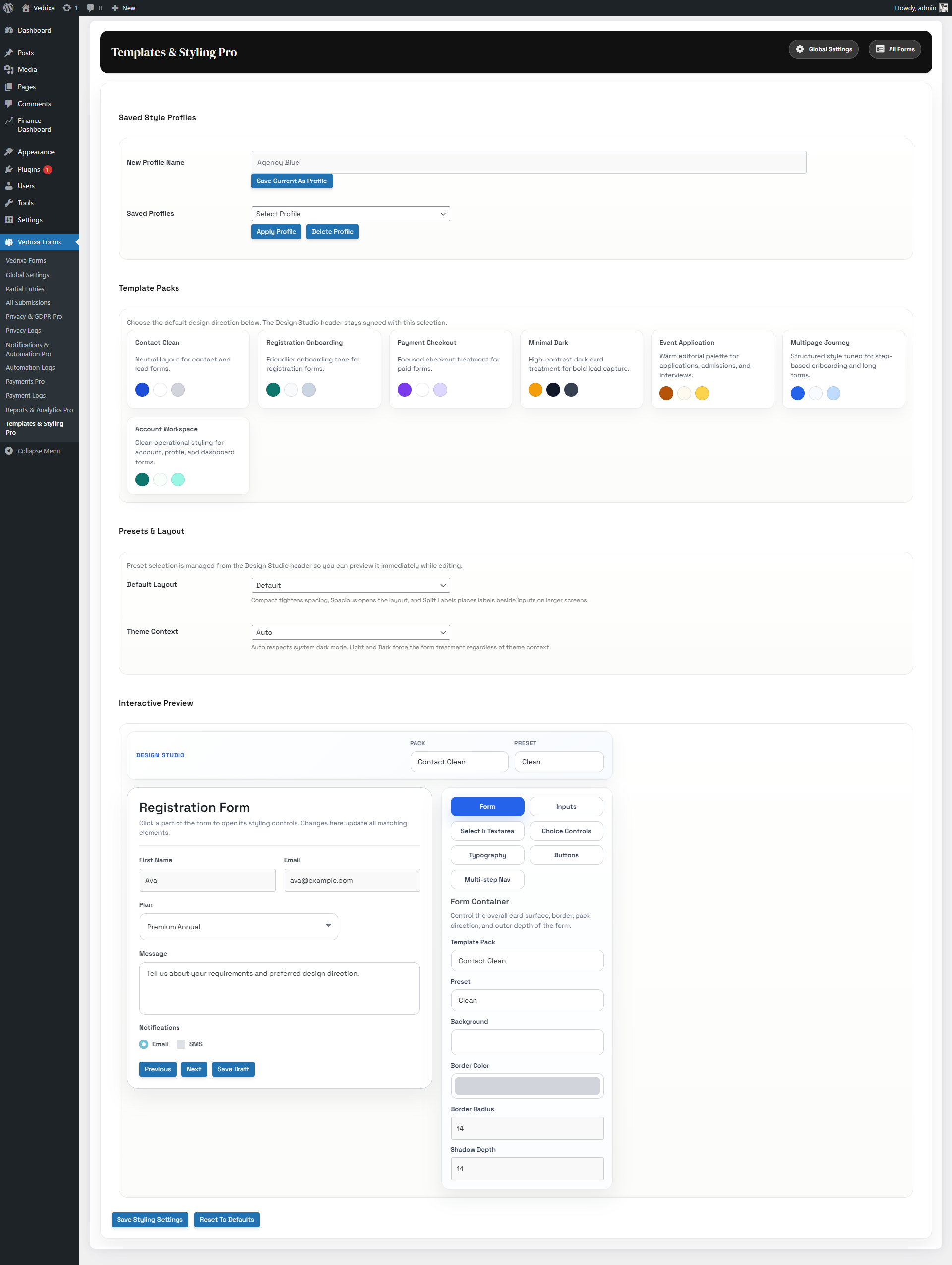Click the Collapse Menu arrow icon
The width and height of the screenshot is (952, 1265).
pos(9,451)
